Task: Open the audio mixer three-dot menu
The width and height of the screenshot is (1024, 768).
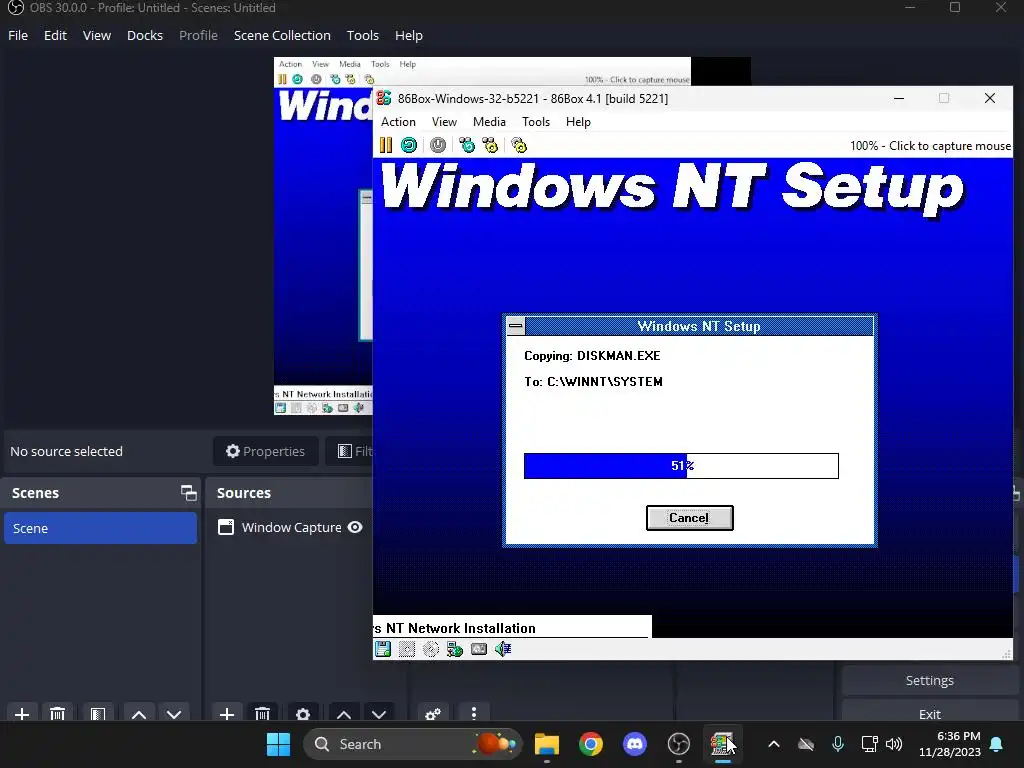Action: point(474,714)
